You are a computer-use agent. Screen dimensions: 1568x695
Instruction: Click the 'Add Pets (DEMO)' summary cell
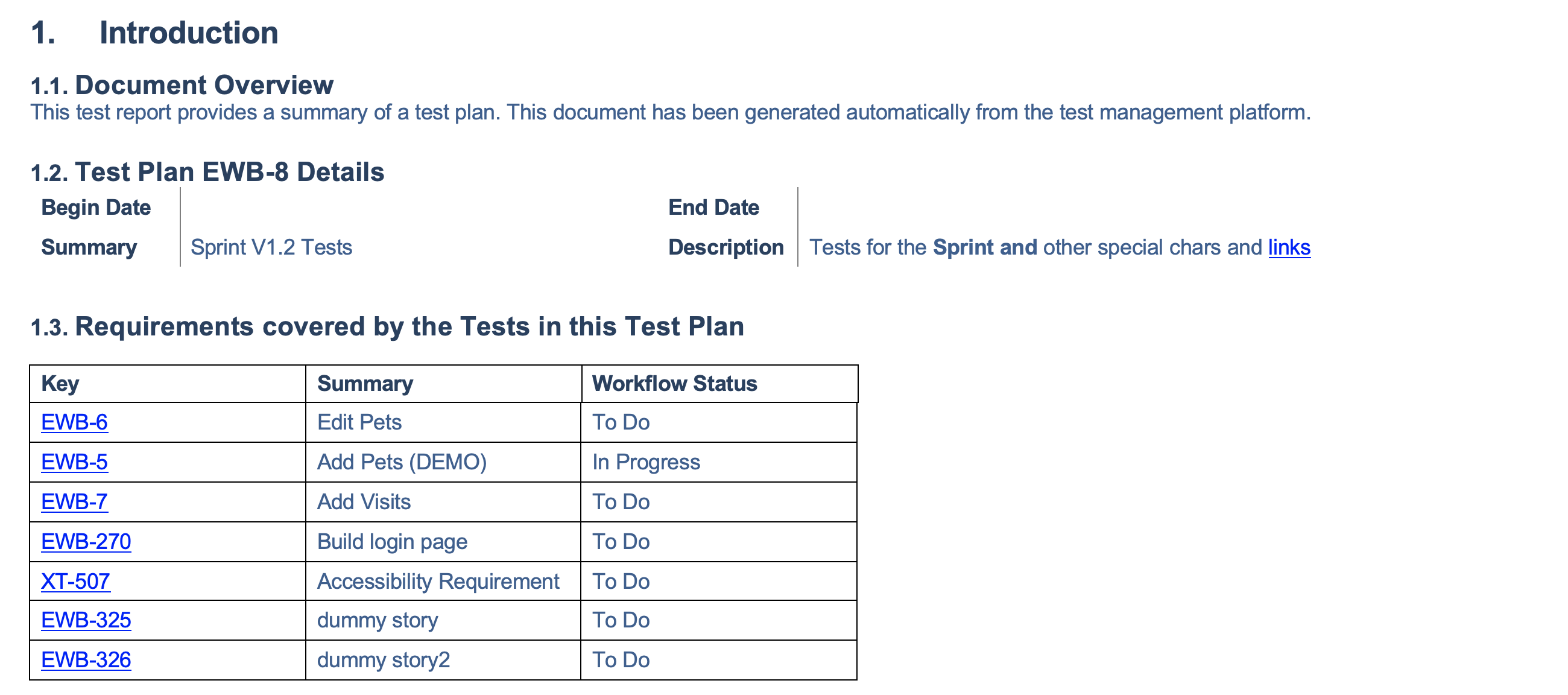point(402,462)
